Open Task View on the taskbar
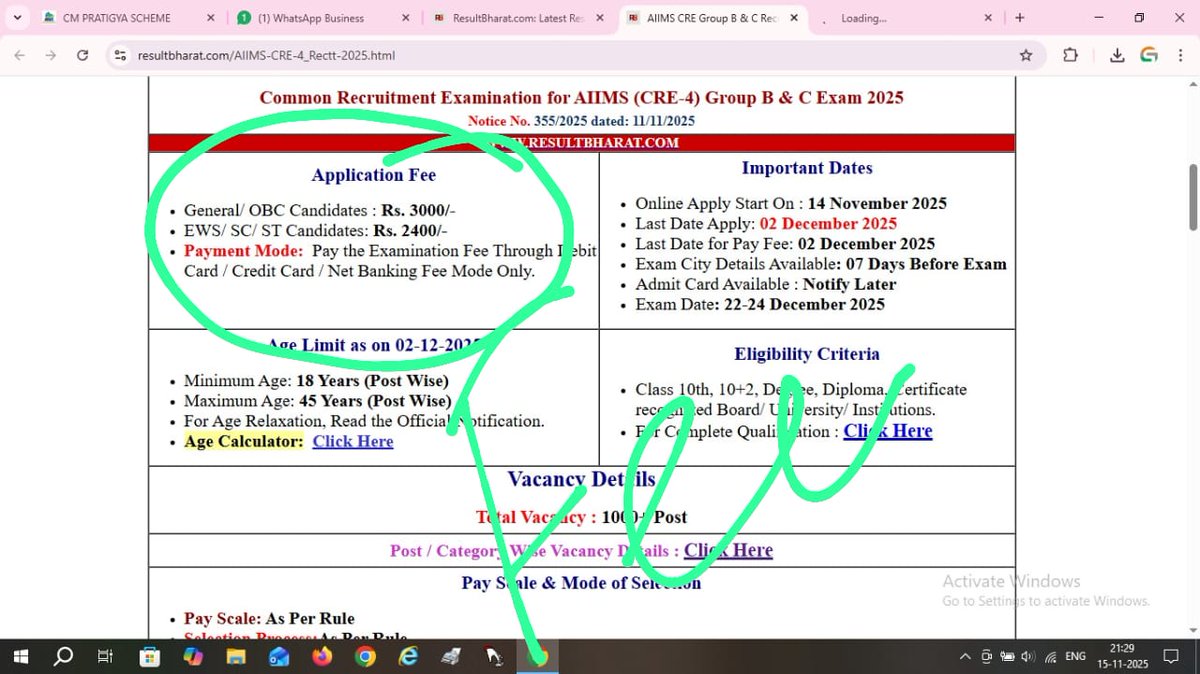 coord(105,656)
